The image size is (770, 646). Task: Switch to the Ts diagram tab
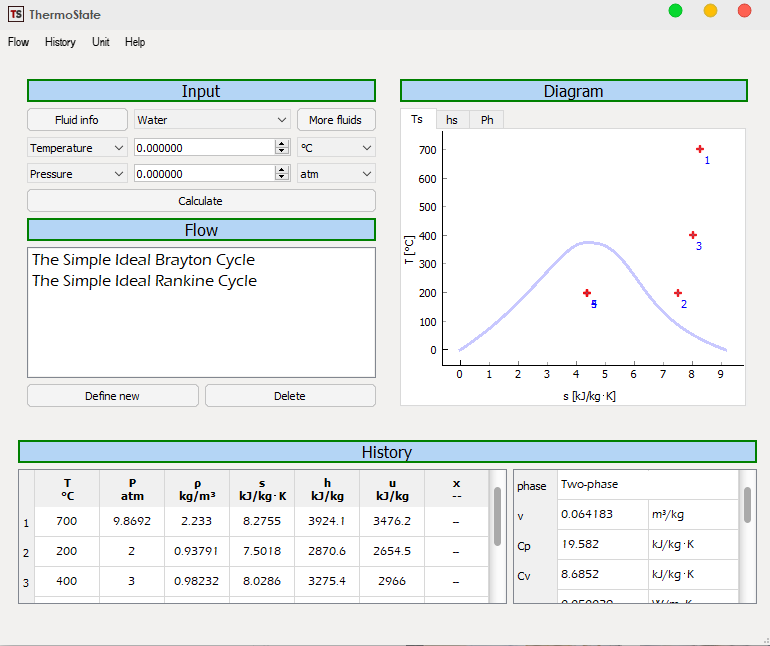click(x=417, y=119)
